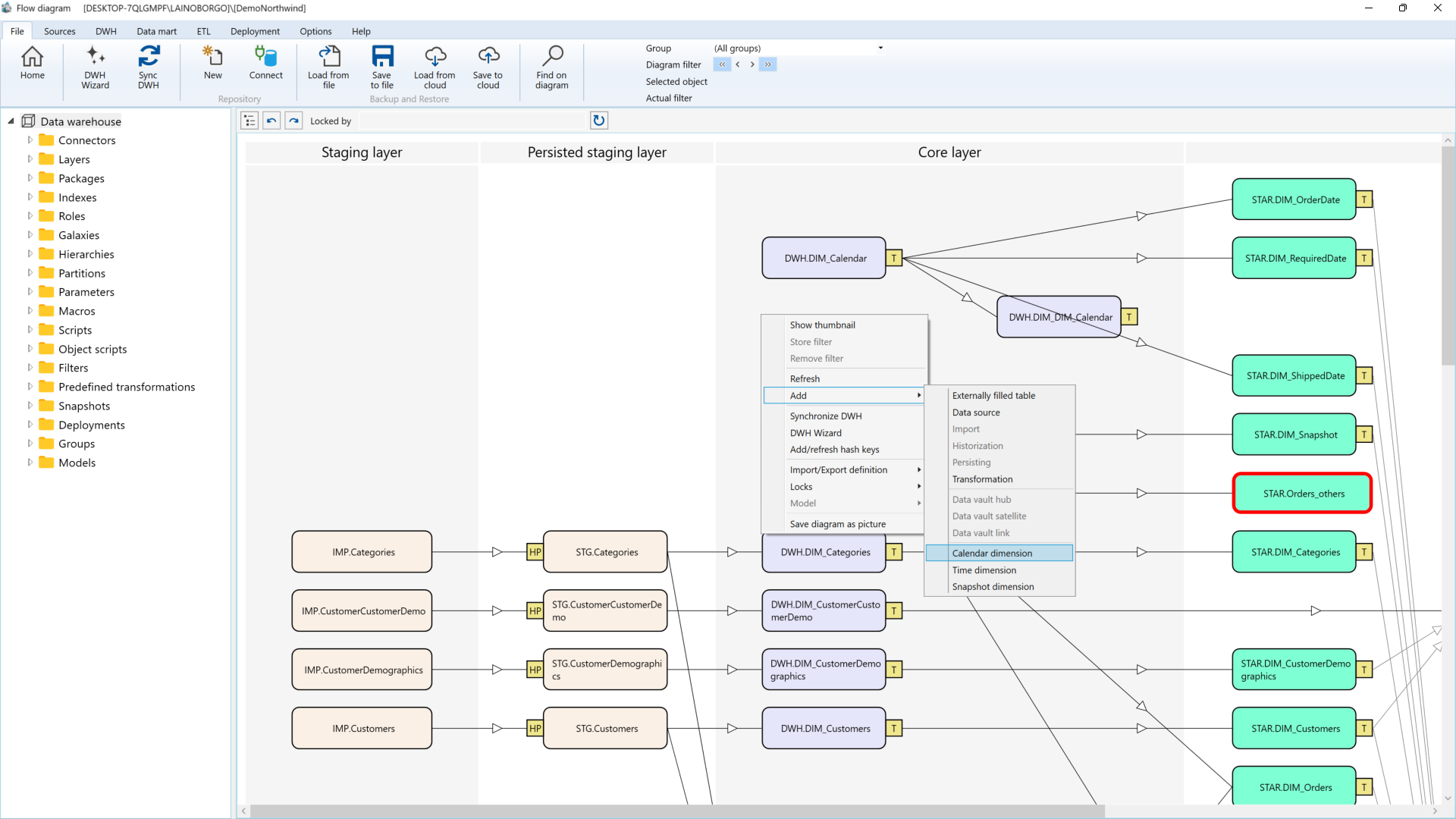Viewport: 1456px width, 819px height.
Task: Expand the Layers tree node
Action: [x=30, y=159]
